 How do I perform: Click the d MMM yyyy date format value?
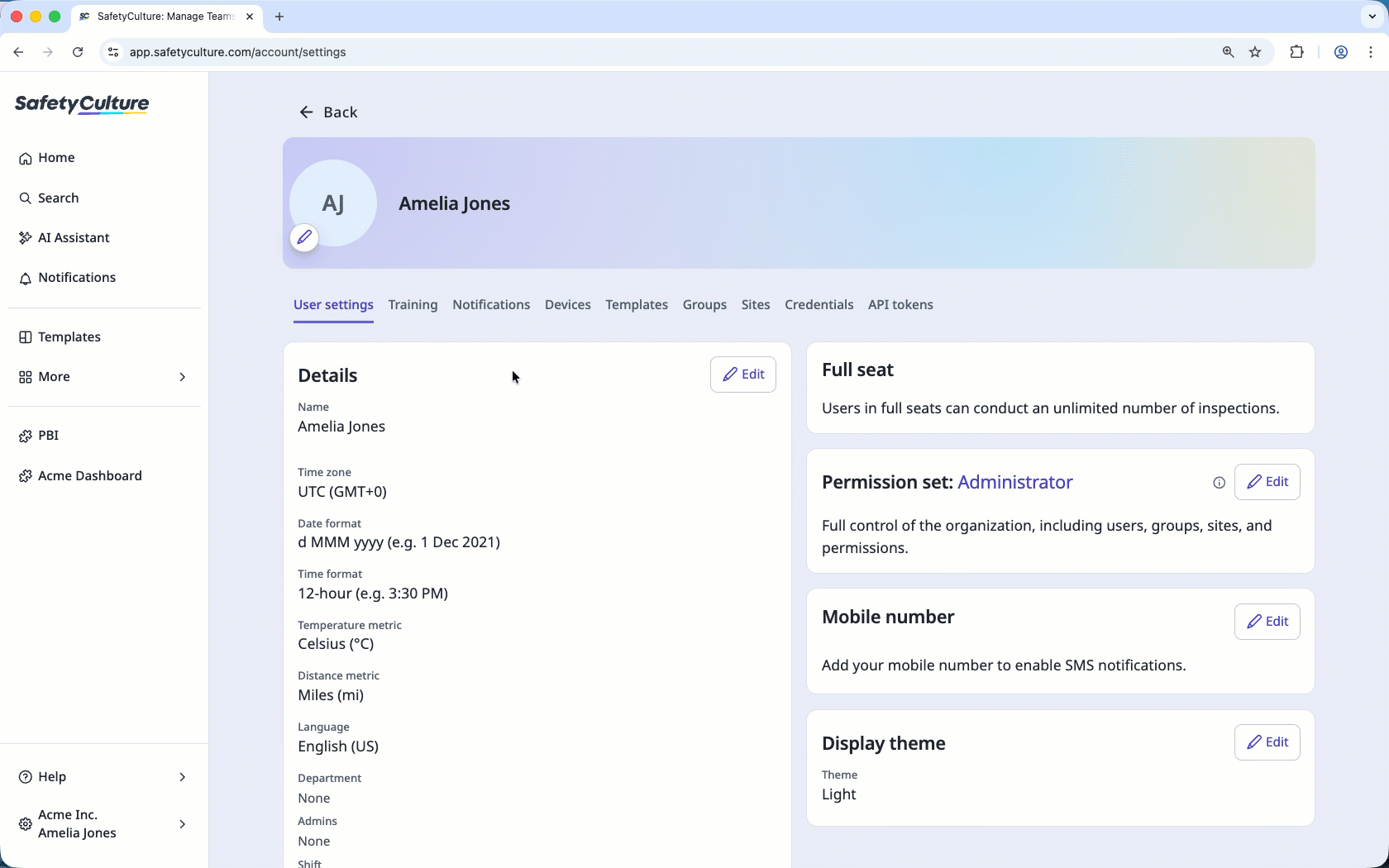click(x=399, y=542)
